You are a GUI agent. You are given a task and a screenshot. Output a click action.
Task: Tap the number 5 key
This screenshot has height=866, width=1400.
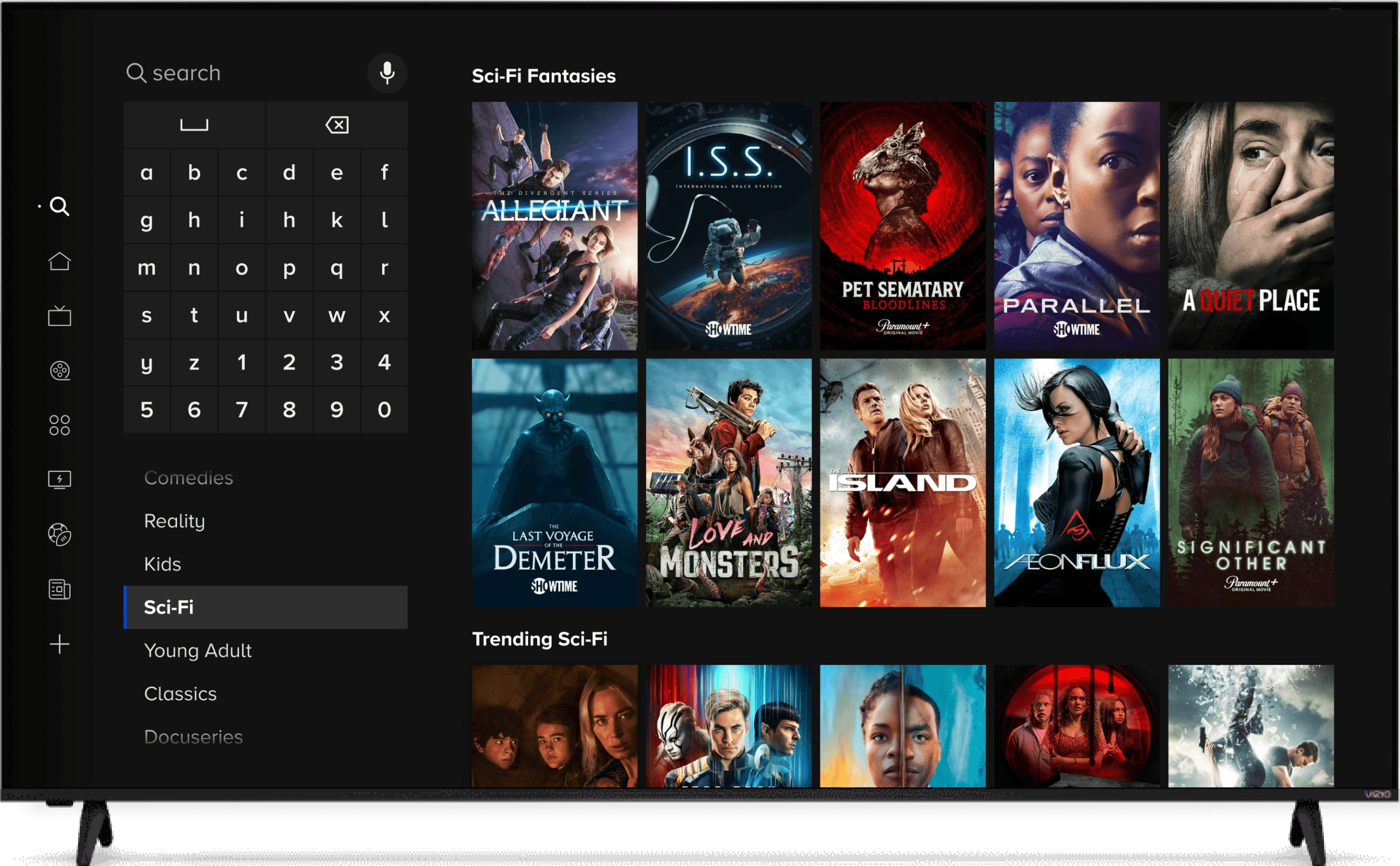click(147, 410)
